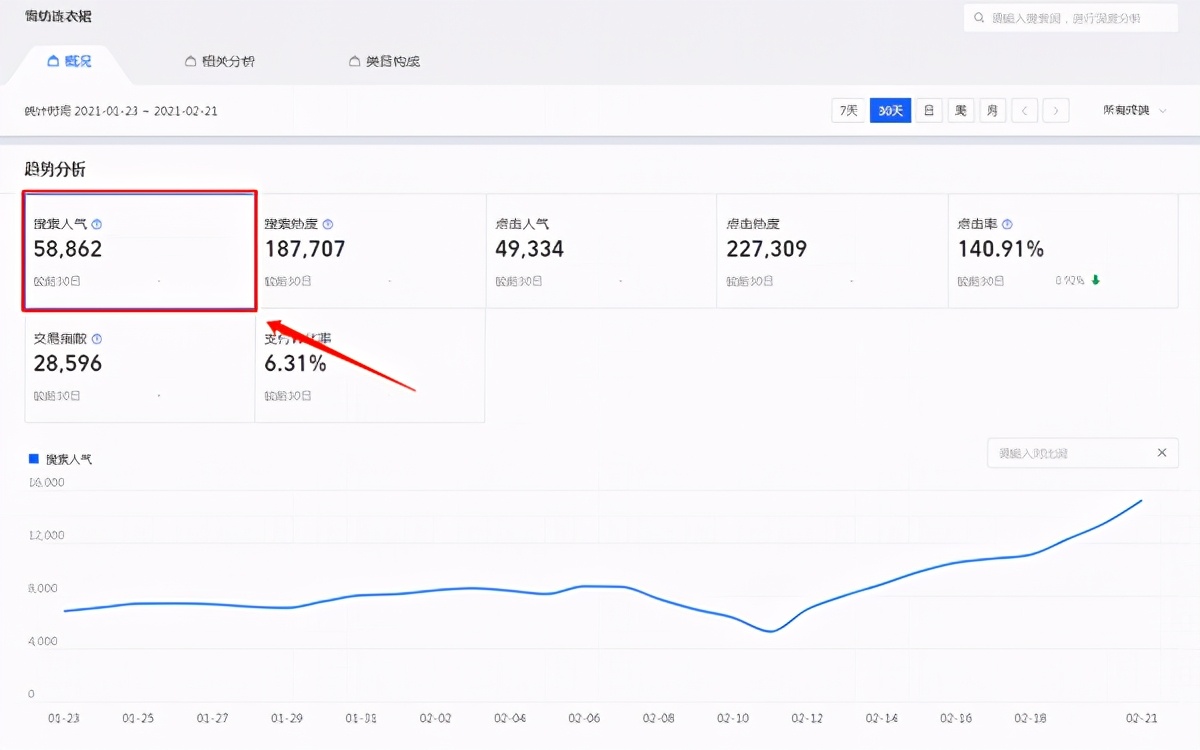Click the green down arrow in the 140.91% card
Screen dimensions: 1200x750
[x=1096, y=280]
